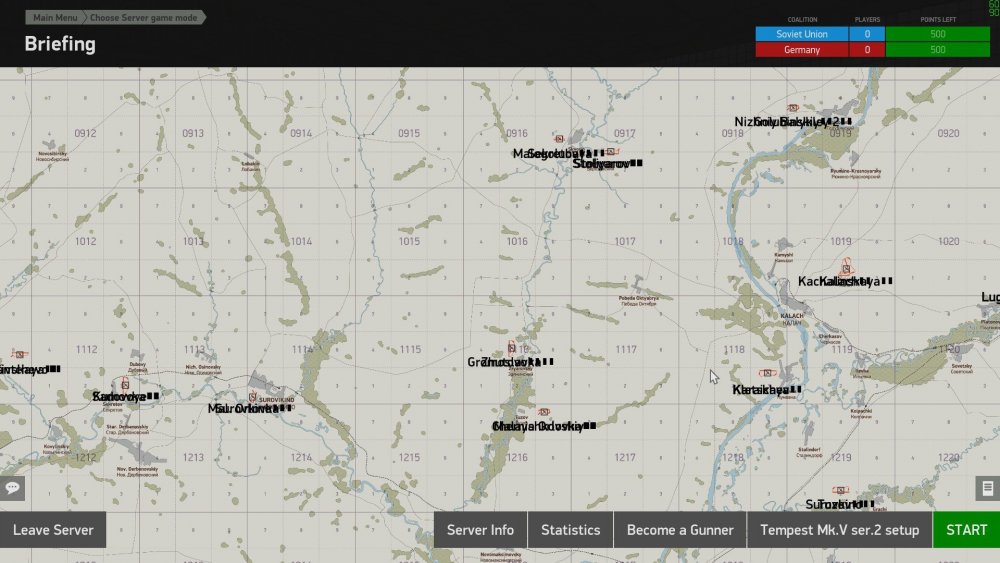The image size is (1000, 563).
Task: Click map grid number 1020
Action: click(x=948, y=242)
